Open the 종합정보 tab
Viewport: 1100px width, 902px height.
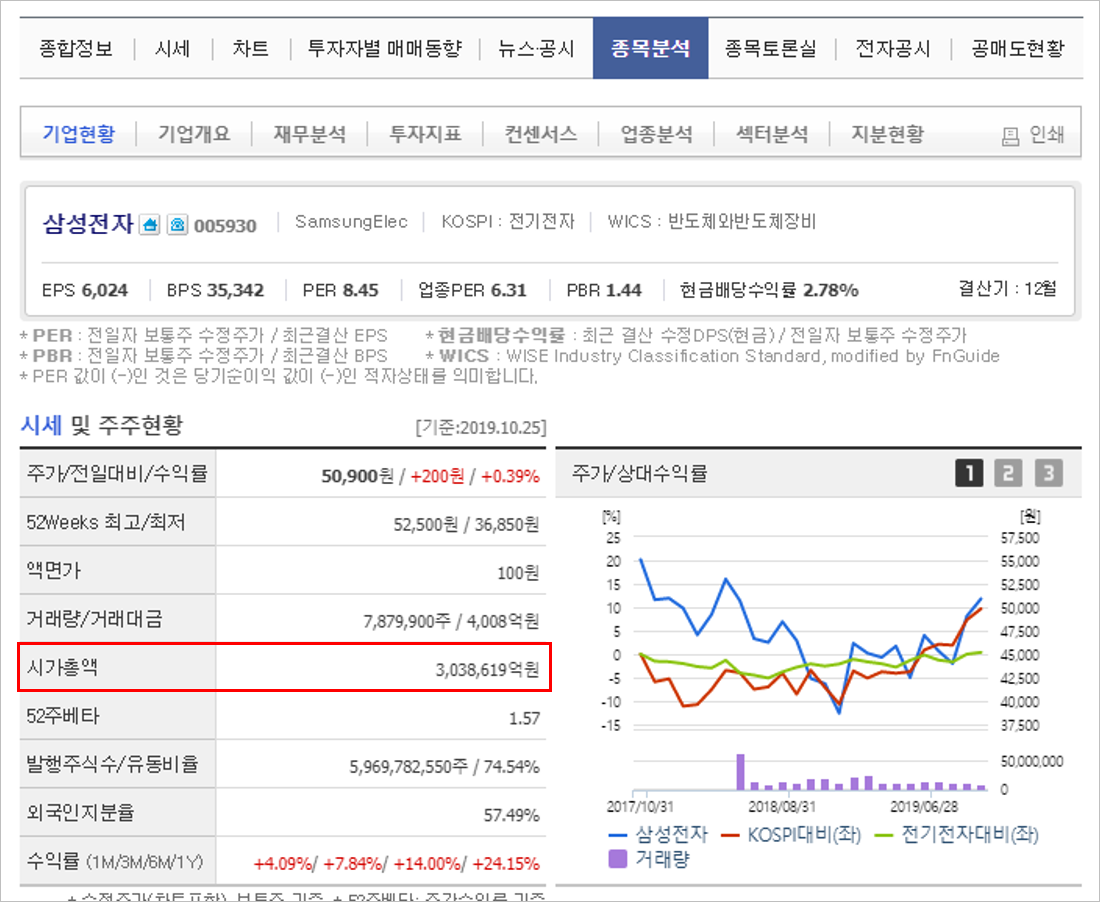pos(76,48)
